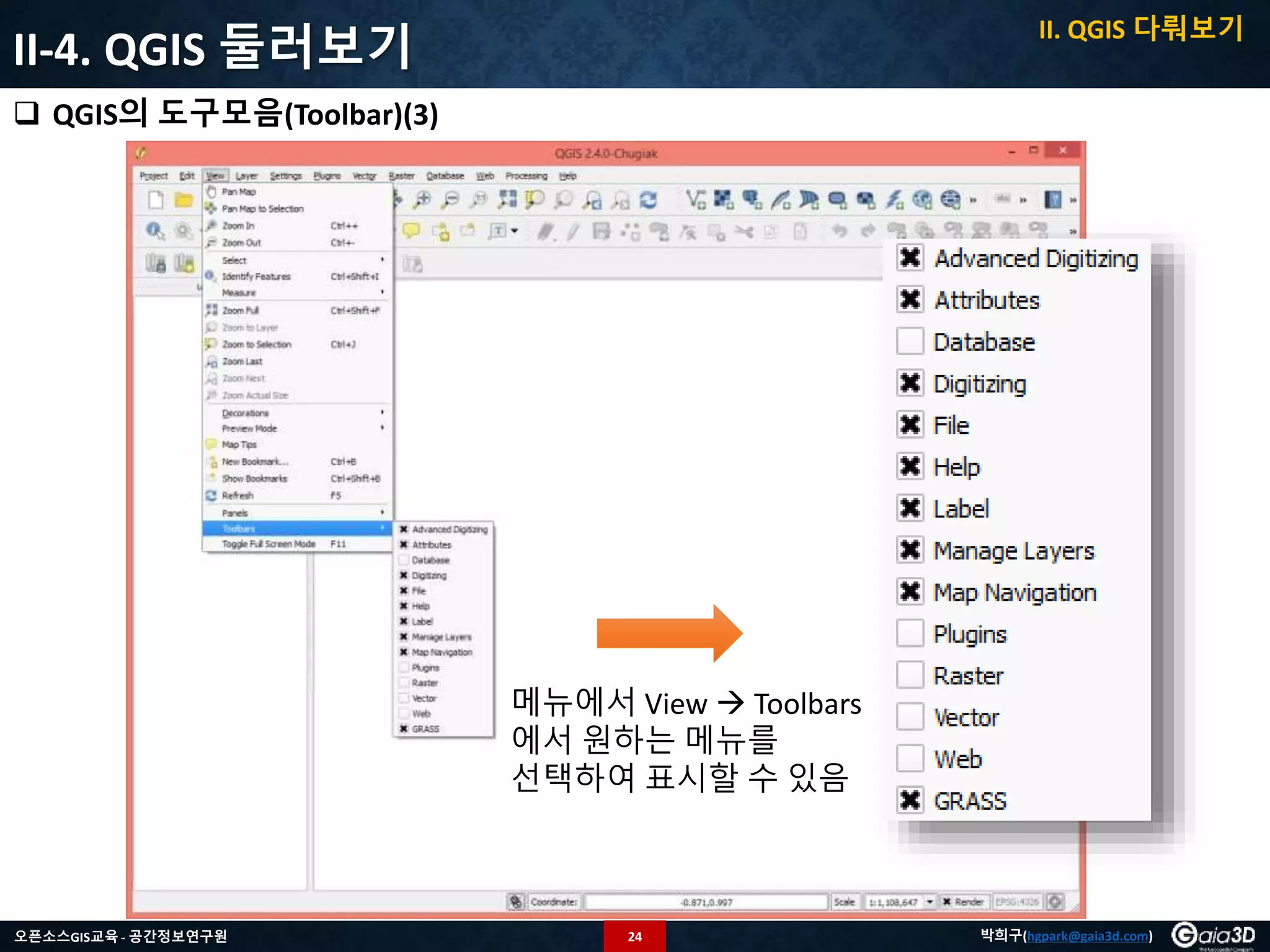This screenshot has width=1270, height=952.
Task: Expand the Panels submenu
Action: click(x=298, y=513)
